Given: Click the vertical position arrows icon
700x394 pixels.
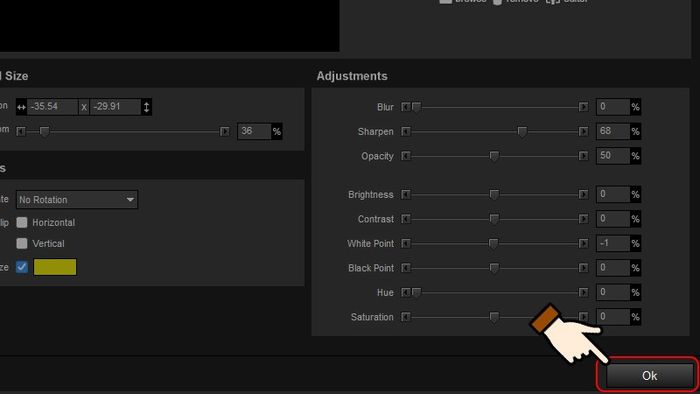Looking at the screenshot, I should click(146, 107).
